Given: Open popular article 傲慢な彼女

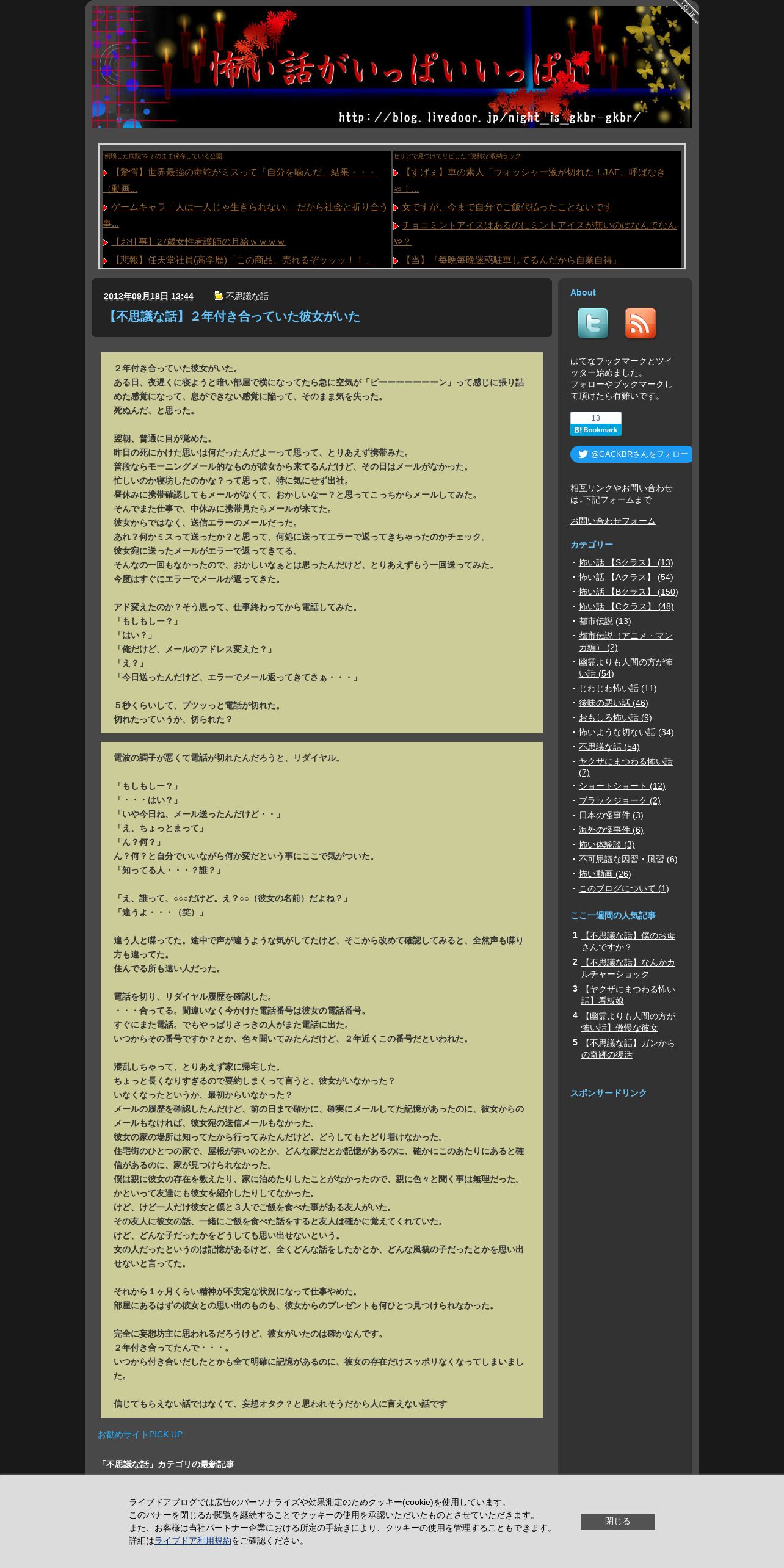Looking at the screenshot, I should point(628,1022).
